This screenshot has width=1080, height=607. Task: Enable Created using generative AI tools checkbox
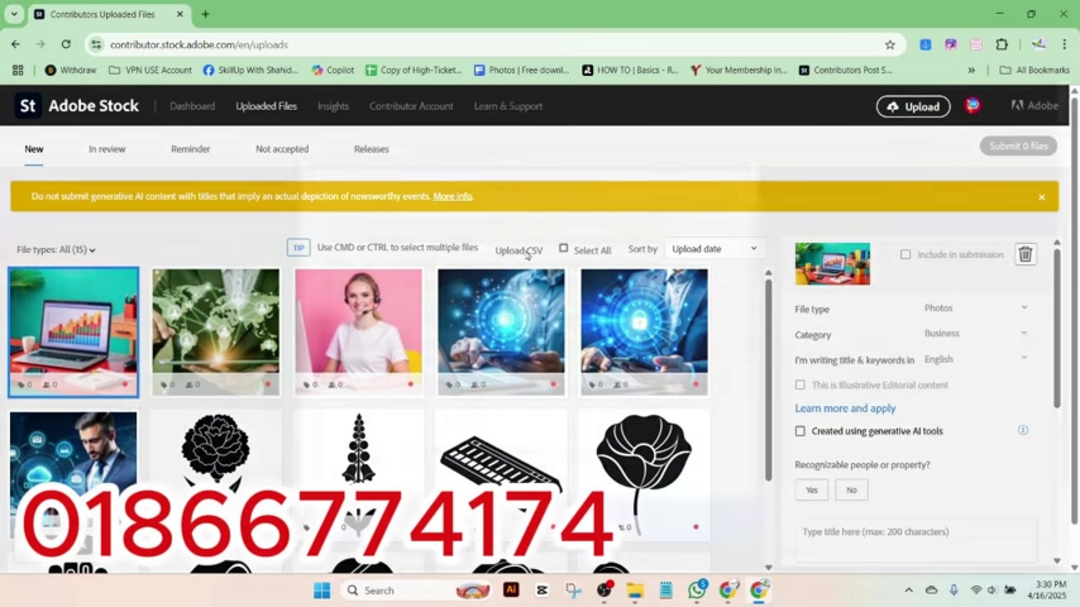[x=800, y=431]
